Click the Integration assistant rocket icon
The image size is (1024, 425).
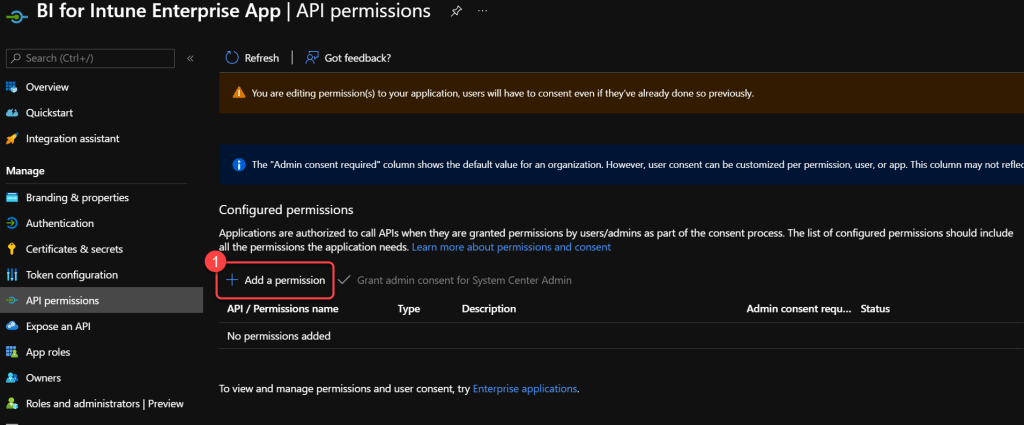[12, 139]
